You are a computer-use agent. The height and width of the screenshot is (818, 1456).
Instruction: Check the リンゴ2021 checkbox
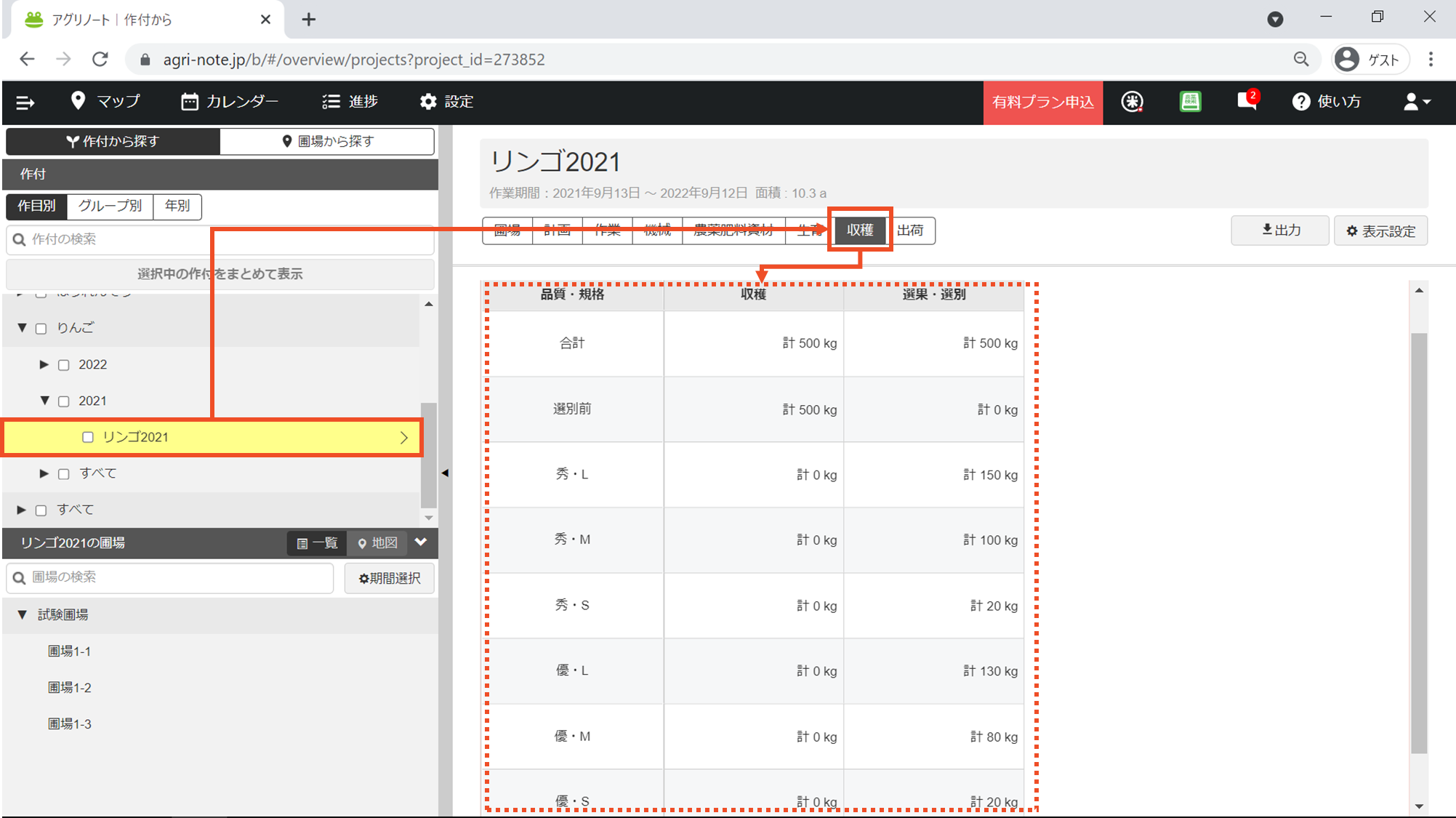[x=88, y=437]
